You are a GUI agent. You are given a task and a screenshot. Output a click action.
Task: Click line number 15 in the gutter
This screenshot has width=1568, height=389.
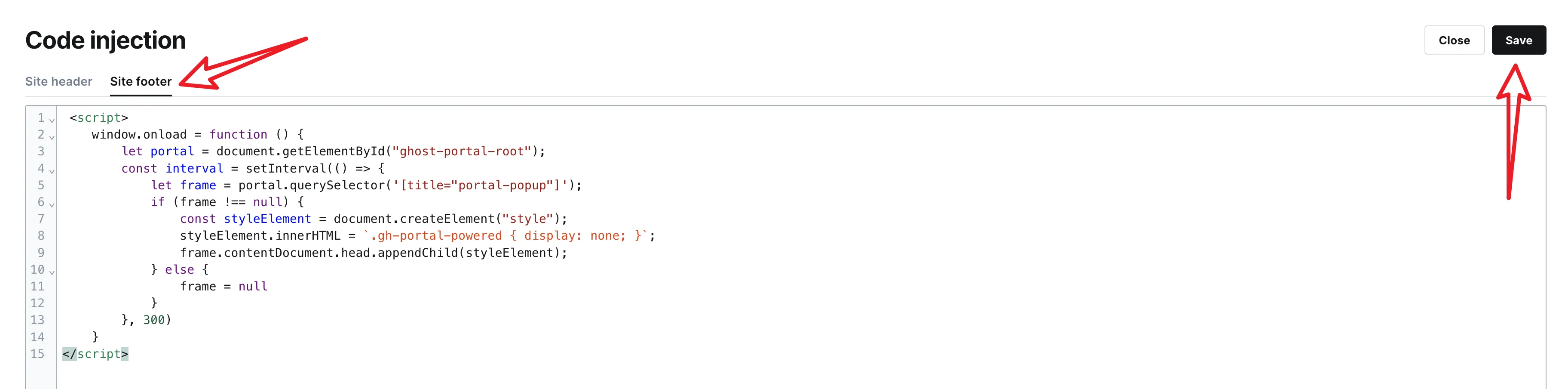(x=38, y=354)
